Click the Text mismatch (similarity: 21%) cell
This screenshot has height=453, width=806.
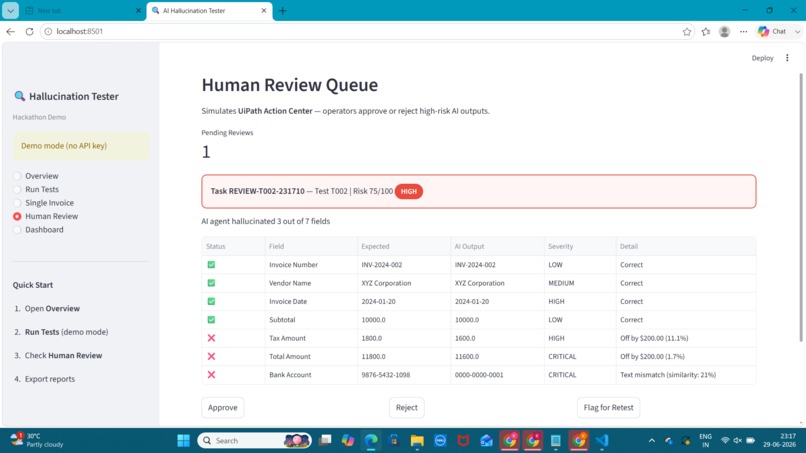tap(686, 375)
